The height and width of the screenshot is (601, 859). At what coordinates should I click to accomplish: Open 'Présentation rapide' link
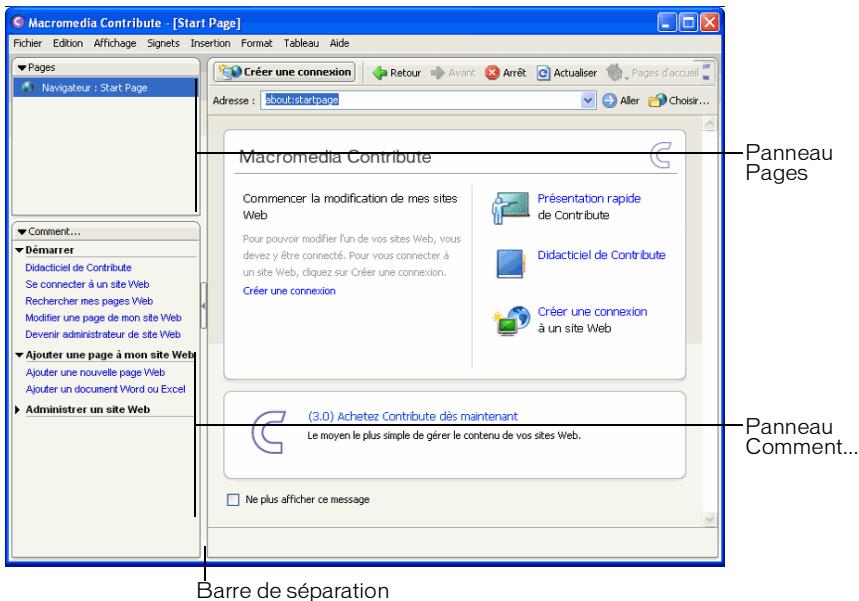[x=589, y=198]
